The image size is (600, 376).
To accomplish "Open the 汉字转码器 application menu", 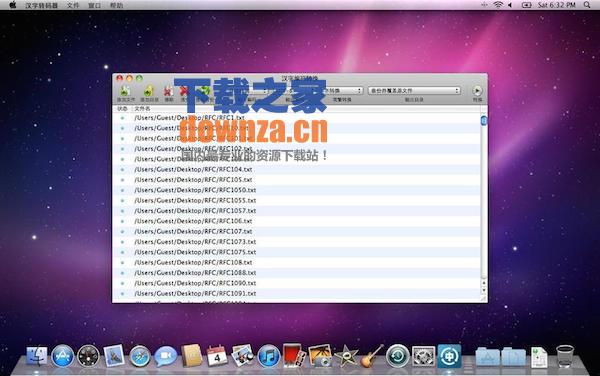I will pyautogui.click(x=41, y=5).
